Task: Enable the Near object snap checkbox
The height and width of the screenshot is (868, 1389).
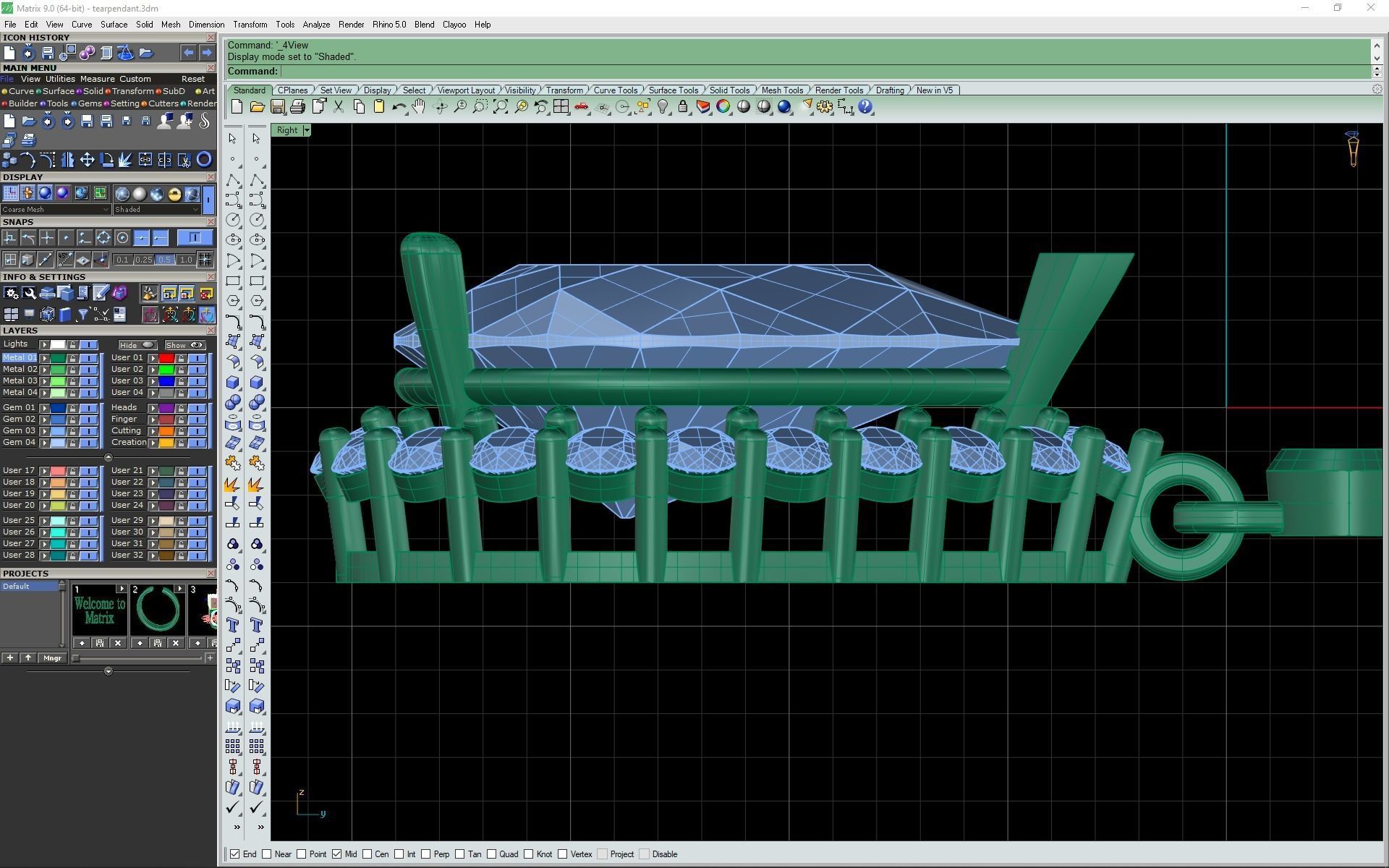Action: click(267, 854)
